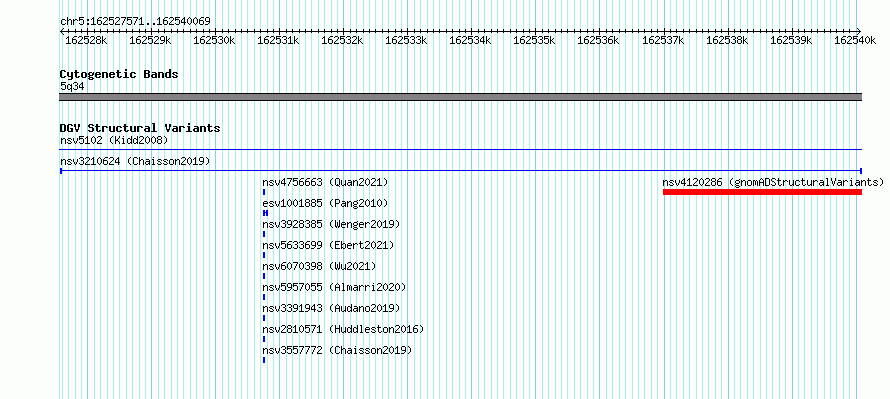The height and width of the screenshot is (399, 890).
Task: Select the nsv3928385 (Wenger2019) variant label
Action: click(331, 224)
